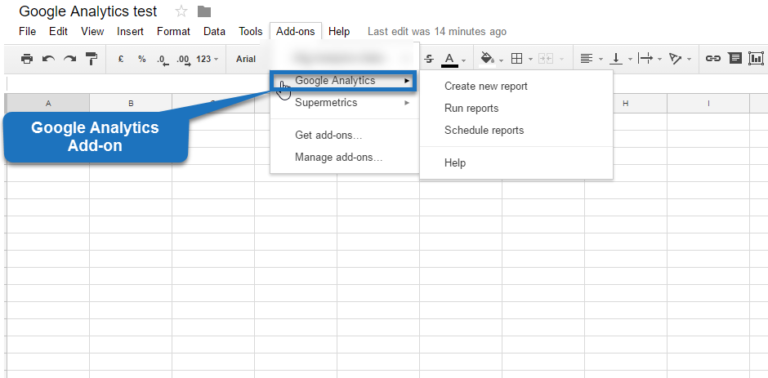Open the horizontal align dropdown arrow
The image size is (768, 378).
coord(600,60)
